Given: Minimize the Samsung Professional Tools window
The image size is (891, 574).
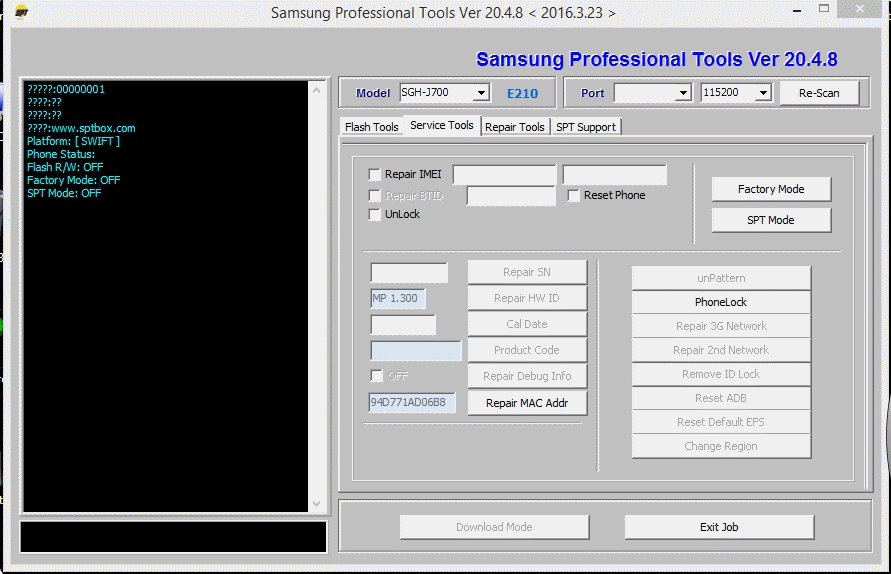Looking at the screenshot, I should (797, 10).
